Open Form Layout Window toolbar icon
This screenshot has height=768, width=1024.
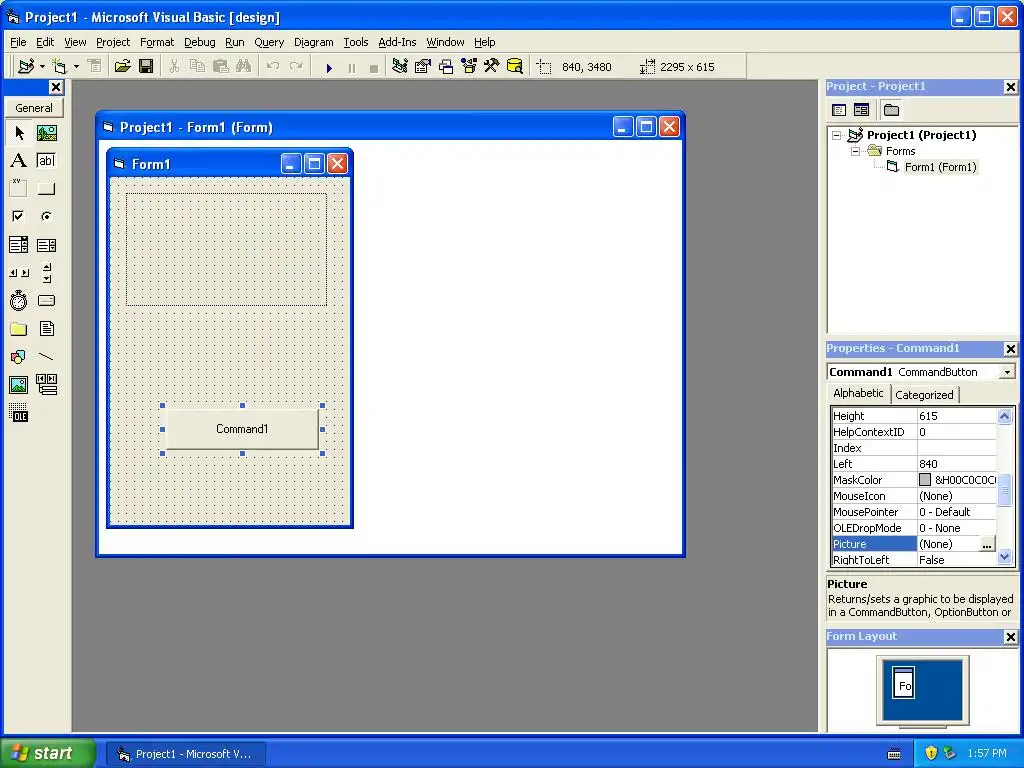click(x=446, y=66)
